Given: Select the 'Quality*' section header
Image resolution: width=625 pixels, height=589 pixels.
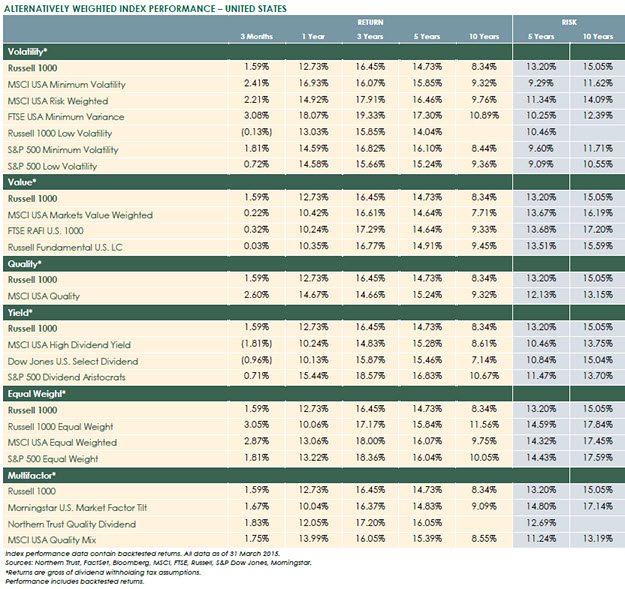Looking at the screenshot, I should click(x=24, y=264).
